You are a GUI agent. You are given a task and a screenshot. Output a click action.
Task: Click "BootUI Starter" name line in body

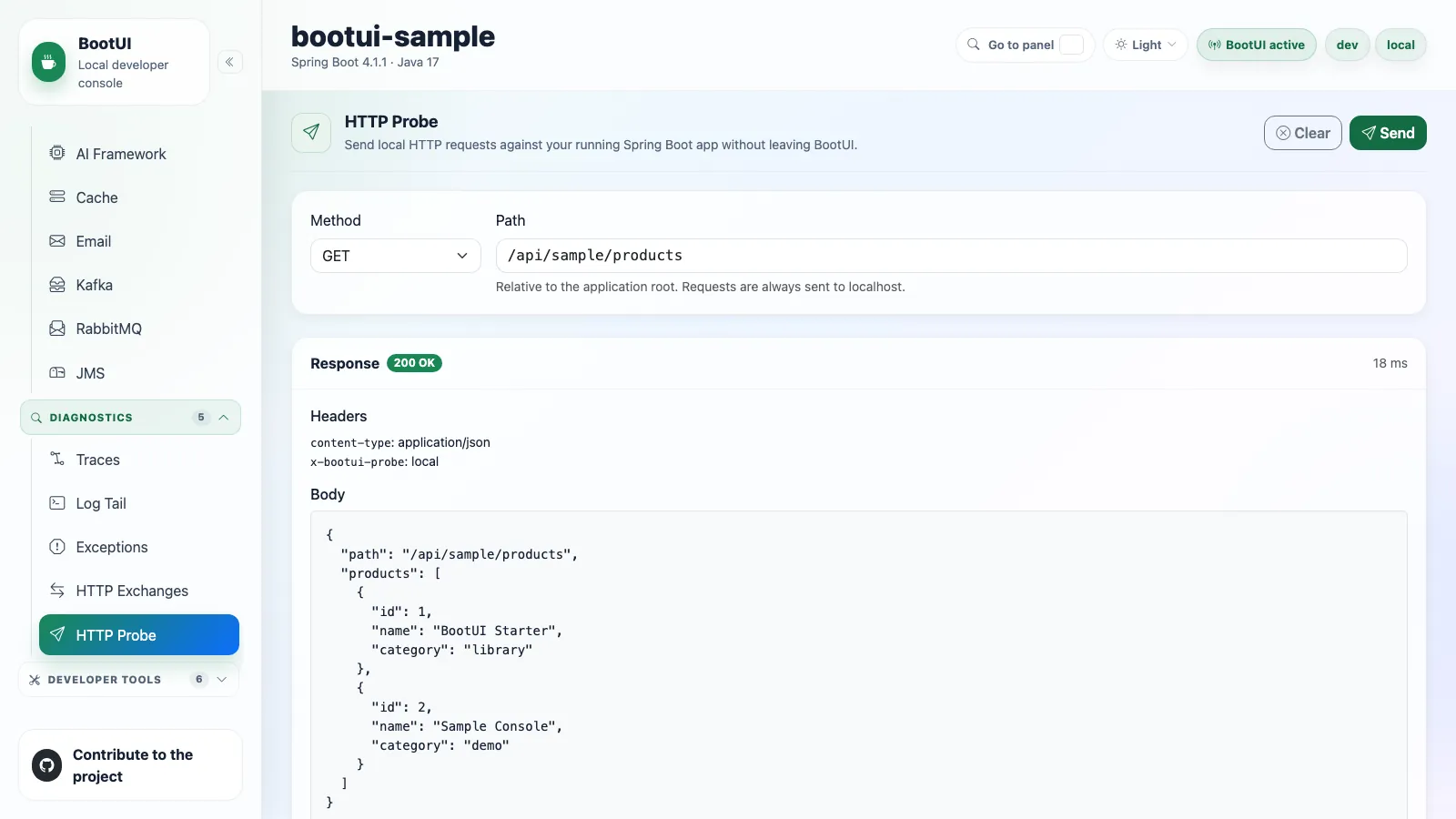coord(467,631)
